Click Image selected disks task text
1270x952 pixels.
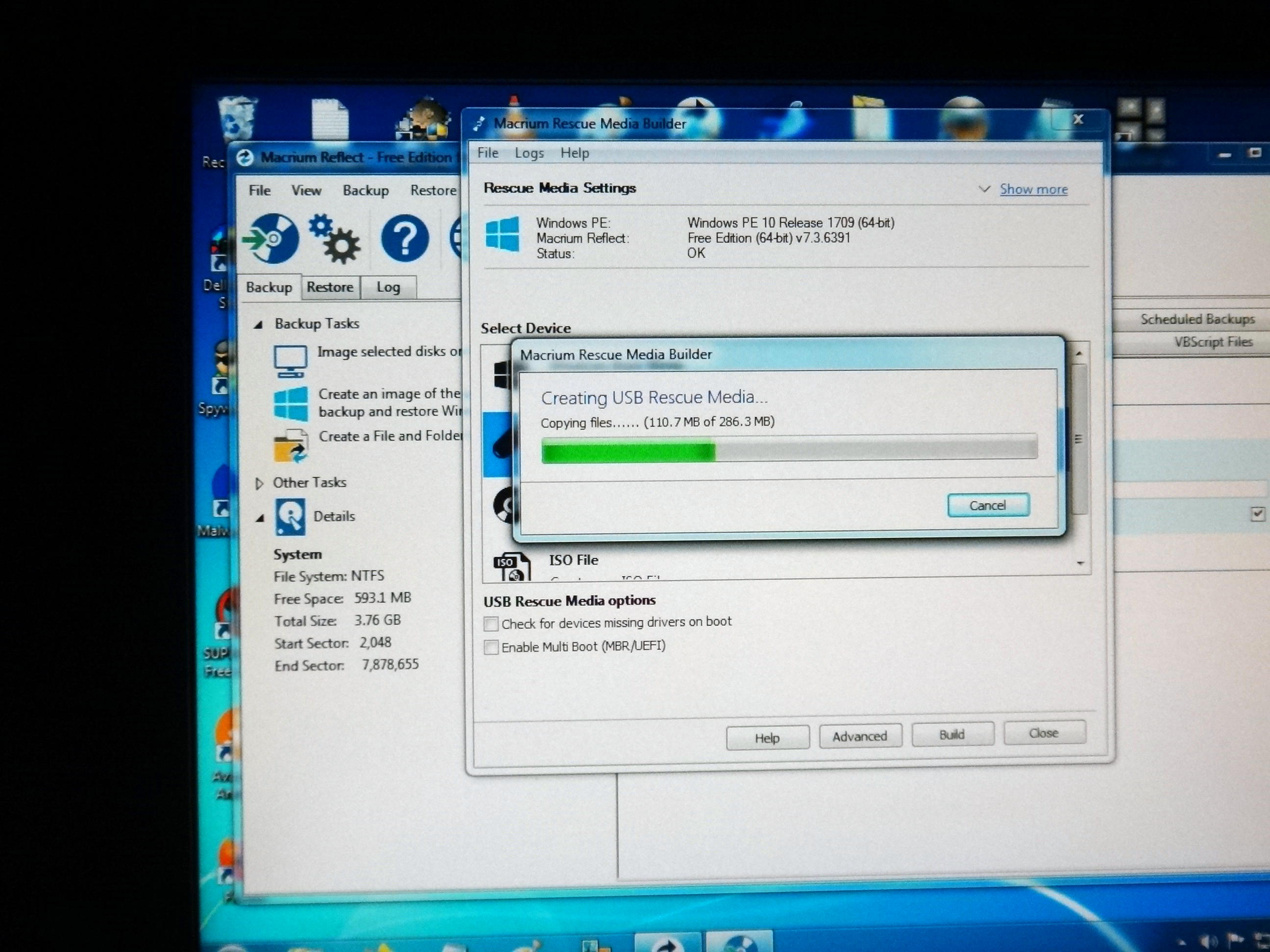389,351
